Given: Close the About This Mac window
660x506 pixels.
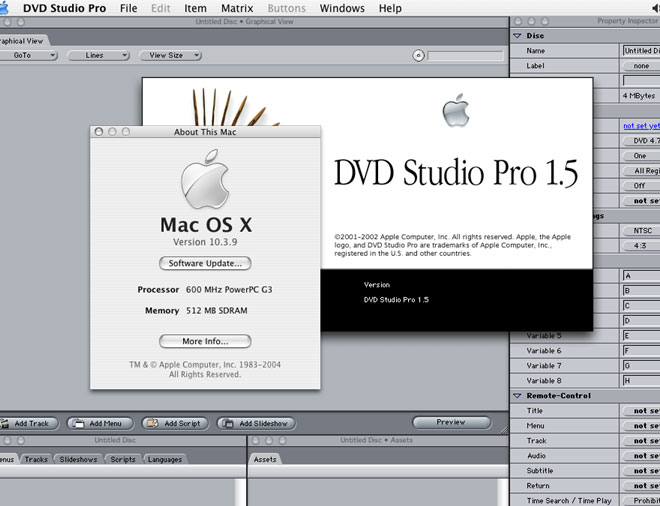Looking at the screenshot, I should [99, 132].
